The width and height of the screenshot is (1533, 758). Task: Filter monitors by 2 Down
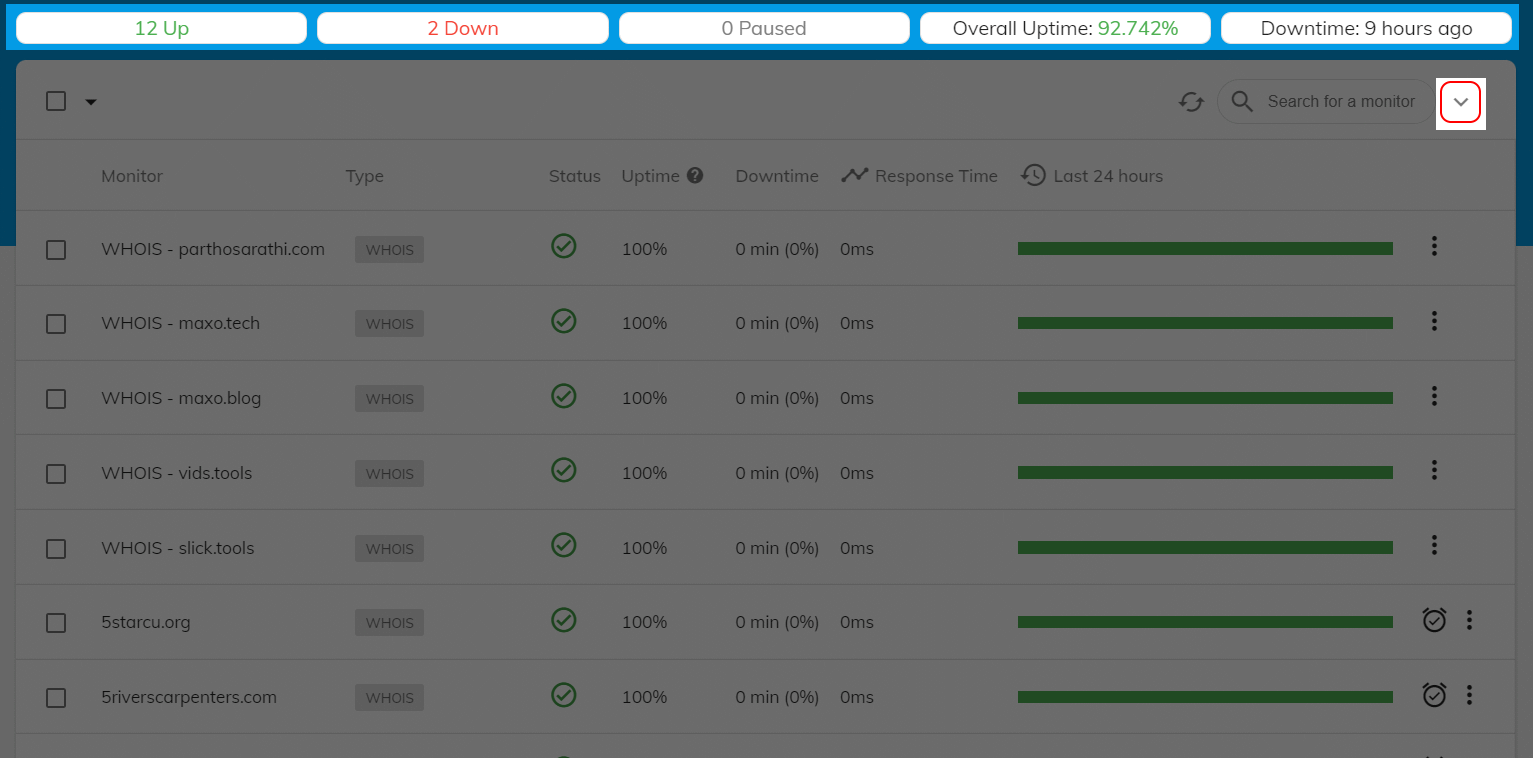(x=462, y=28)
